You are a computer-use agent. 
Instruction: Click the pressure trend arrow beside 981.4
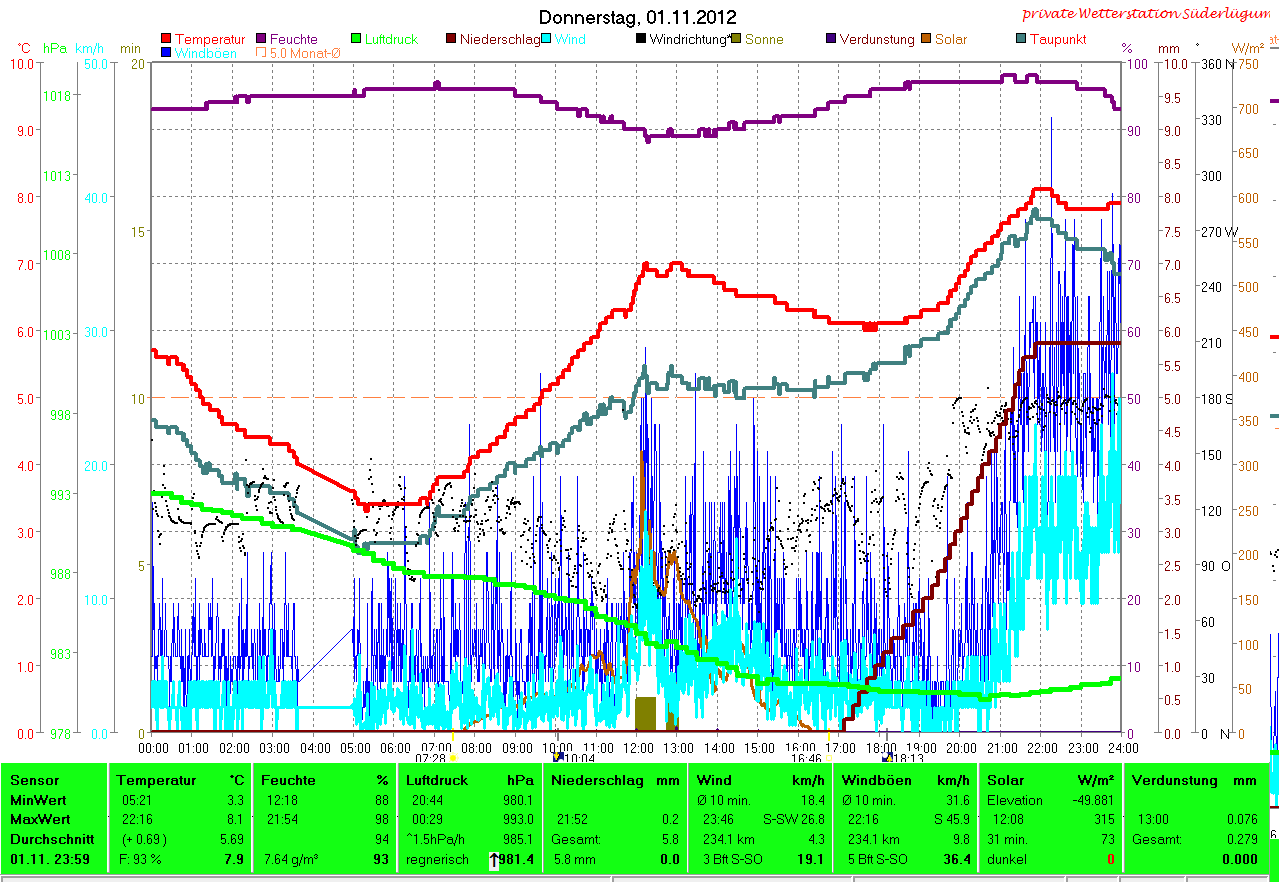tap(494, 859)
